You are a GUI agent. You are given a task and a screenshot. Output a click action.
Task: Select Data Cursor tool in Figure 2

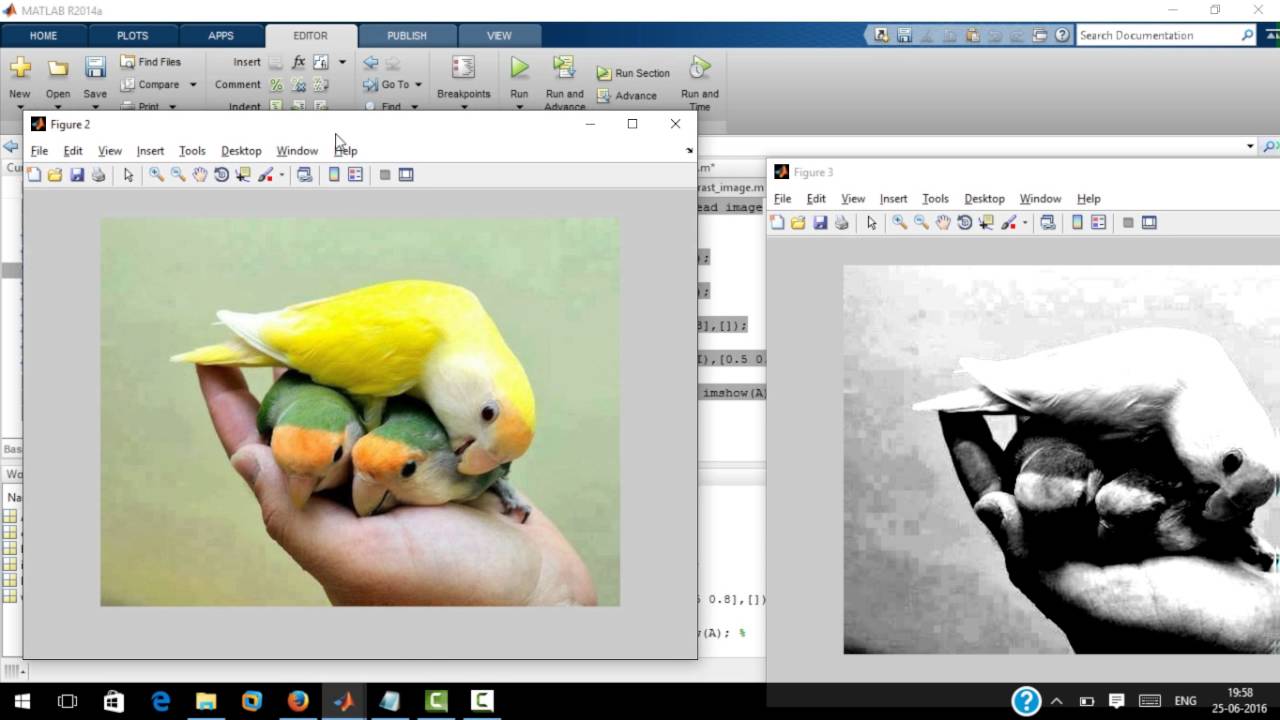[x=243, y=175]
